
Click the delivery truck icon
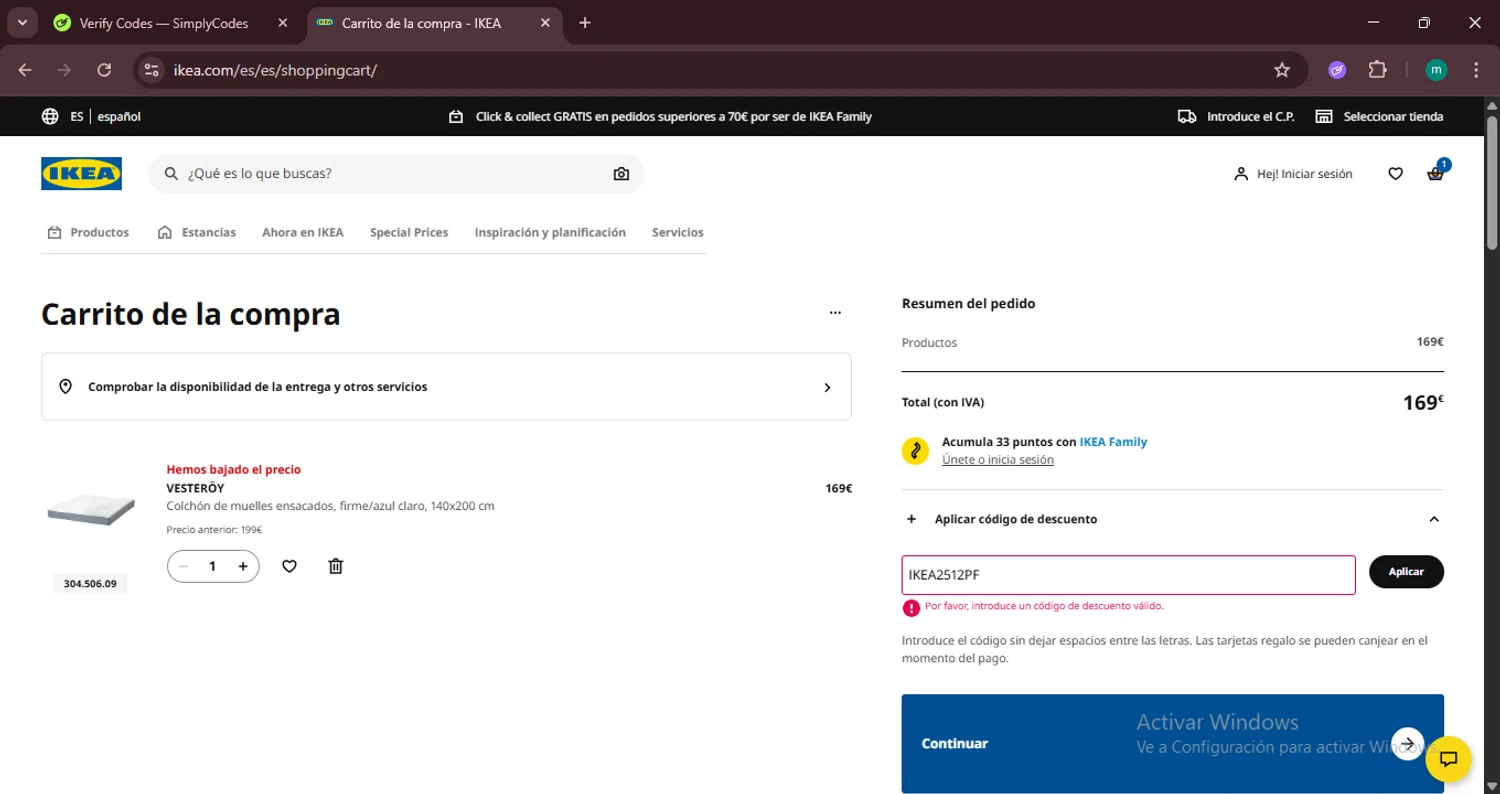pyautogui.click(x=1187, y=117)
